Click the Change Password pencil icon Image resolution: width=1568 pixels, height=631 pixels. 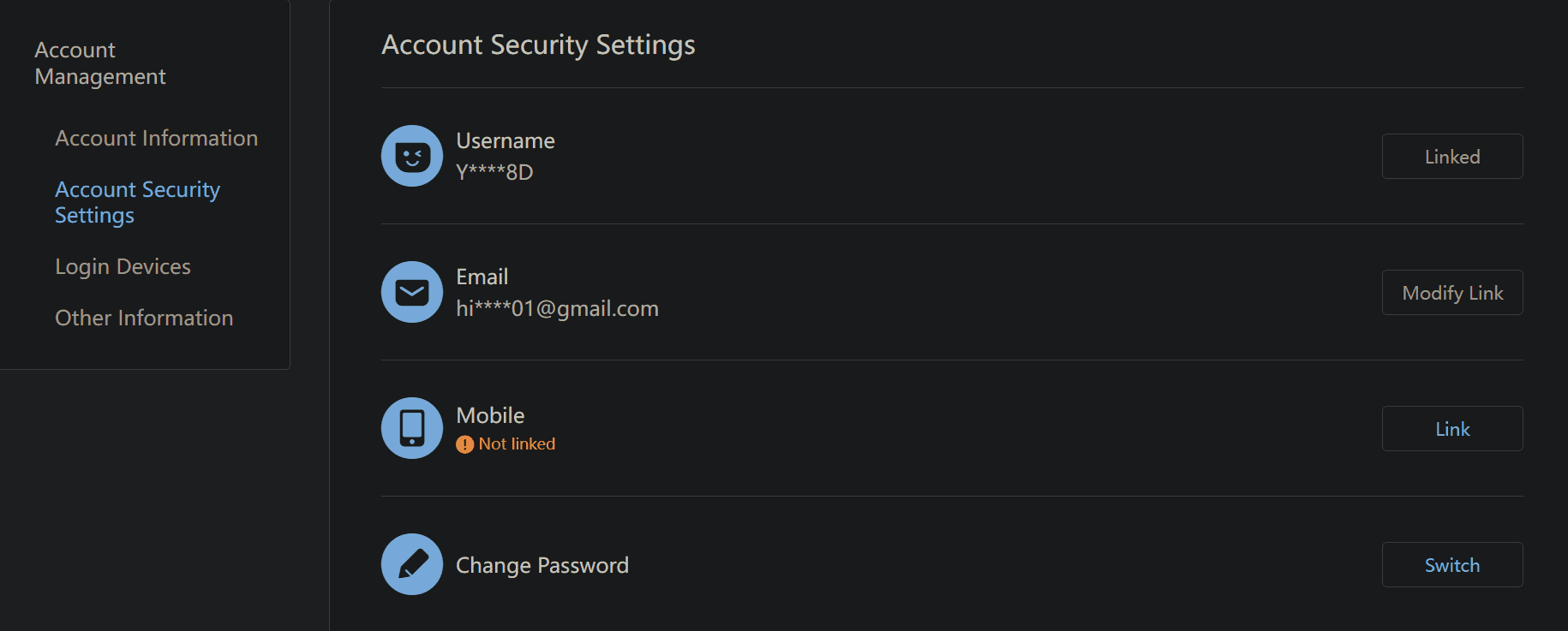tap(412, 564)
